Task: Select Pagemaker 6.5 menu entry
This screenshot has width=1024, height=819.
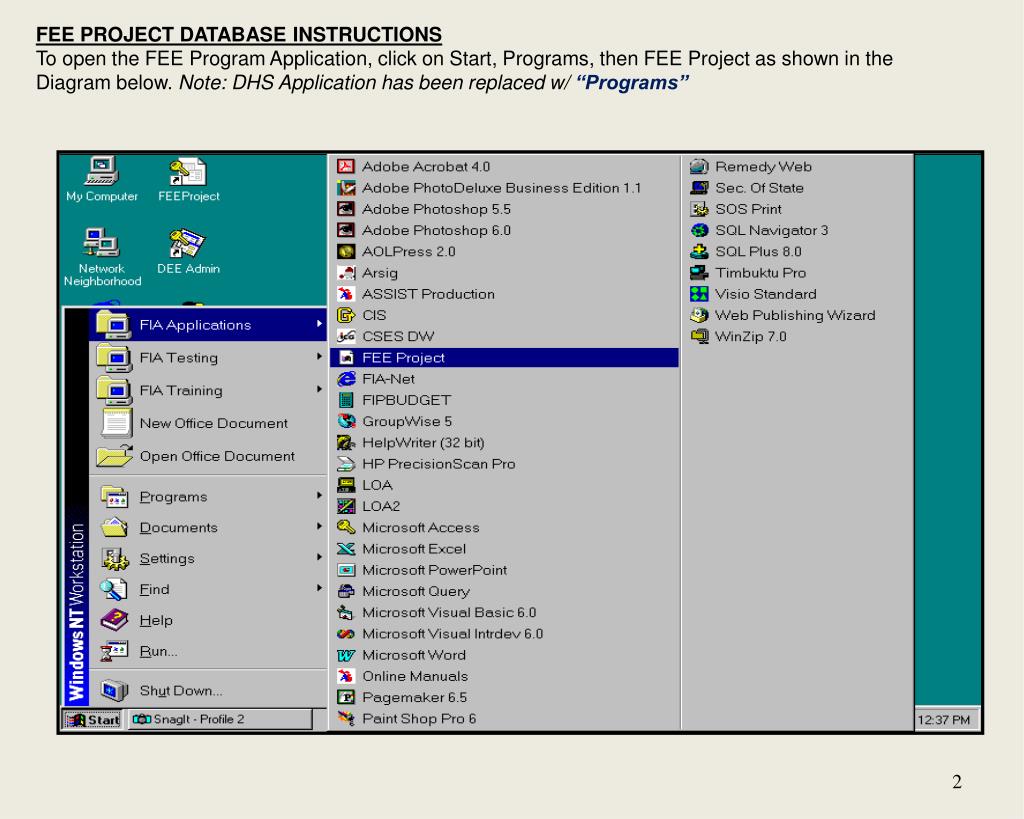Action: tap(505, 698)
